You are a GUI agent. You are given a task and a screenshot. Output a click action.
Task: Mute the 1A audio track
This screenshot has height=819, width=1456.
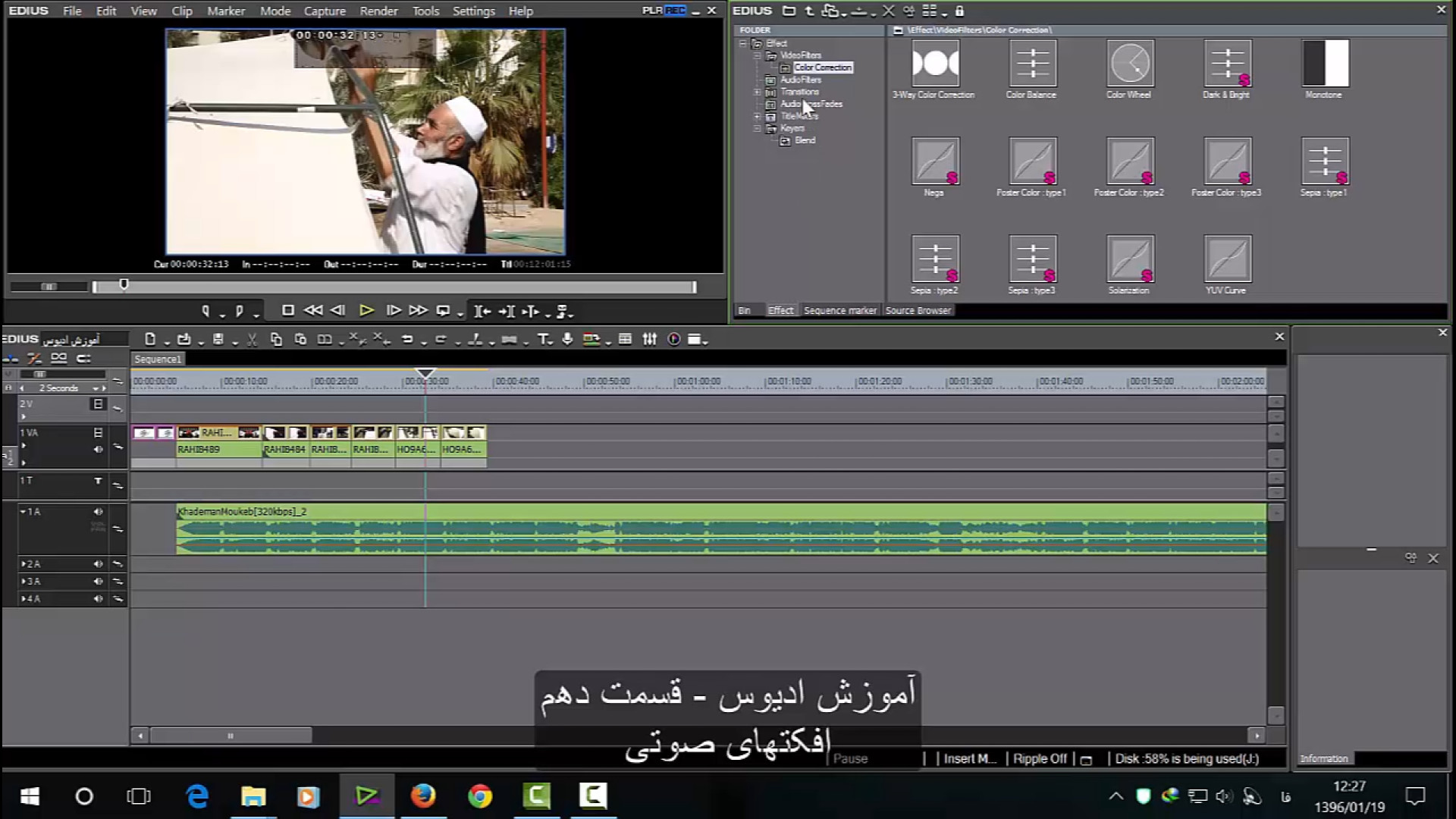(x=98, y=512)
